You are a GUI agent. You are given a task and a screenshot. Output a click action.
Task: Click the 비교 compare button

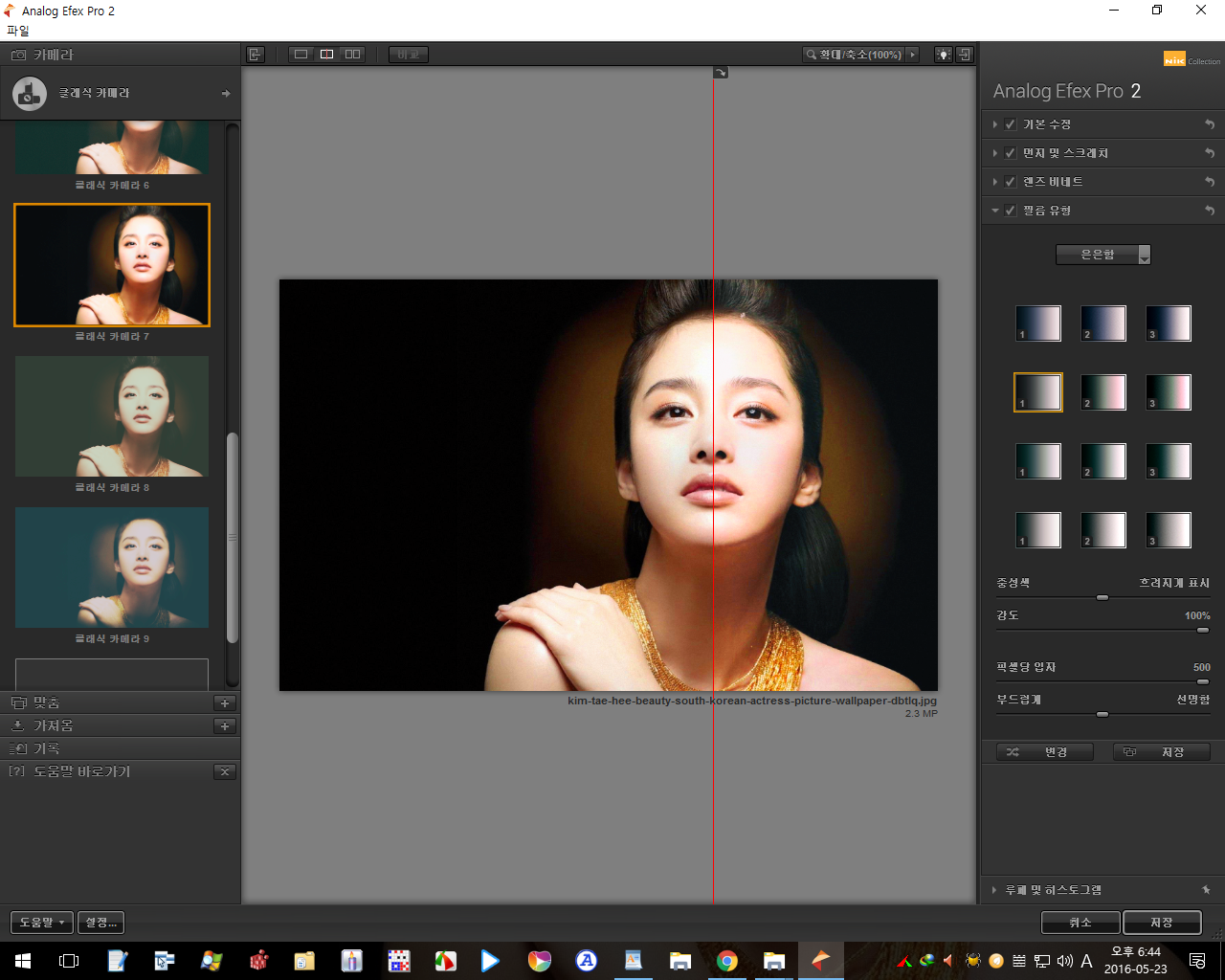tap(409, 55)
